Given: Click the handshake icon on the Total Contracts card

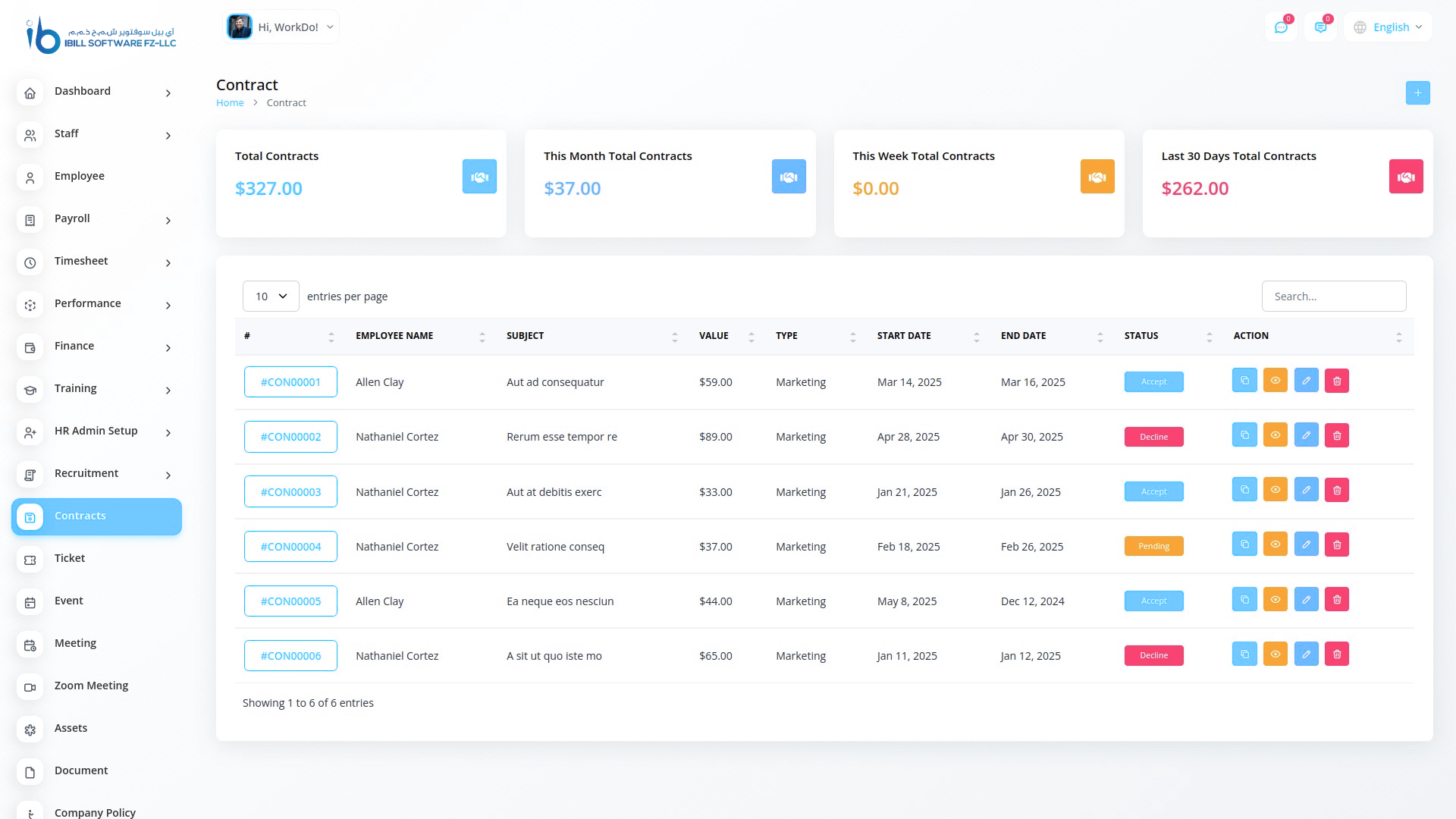Looking at the screenshot, I should point(479,177).
